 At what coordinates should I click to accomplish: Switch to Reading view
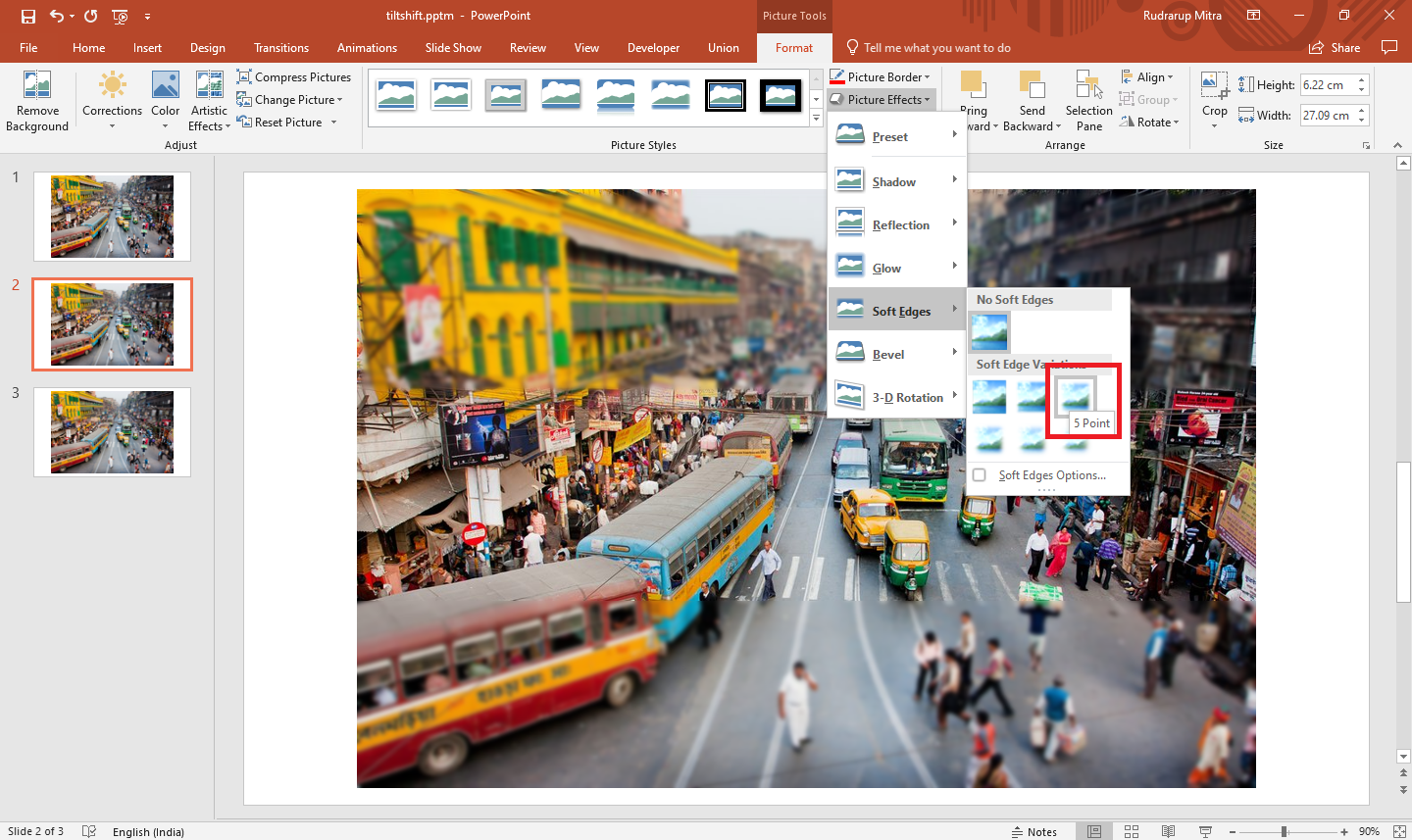(1168, 831)
